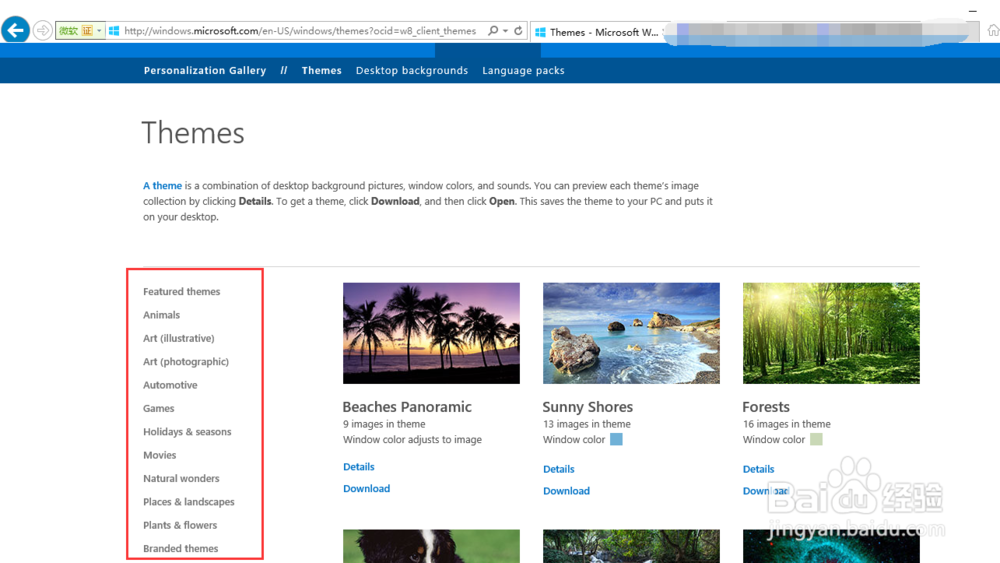The width and height of the screenshot is (1000, 563).
Task: Switch to the Themes - Microsoft browser tab
Action: 596,32
